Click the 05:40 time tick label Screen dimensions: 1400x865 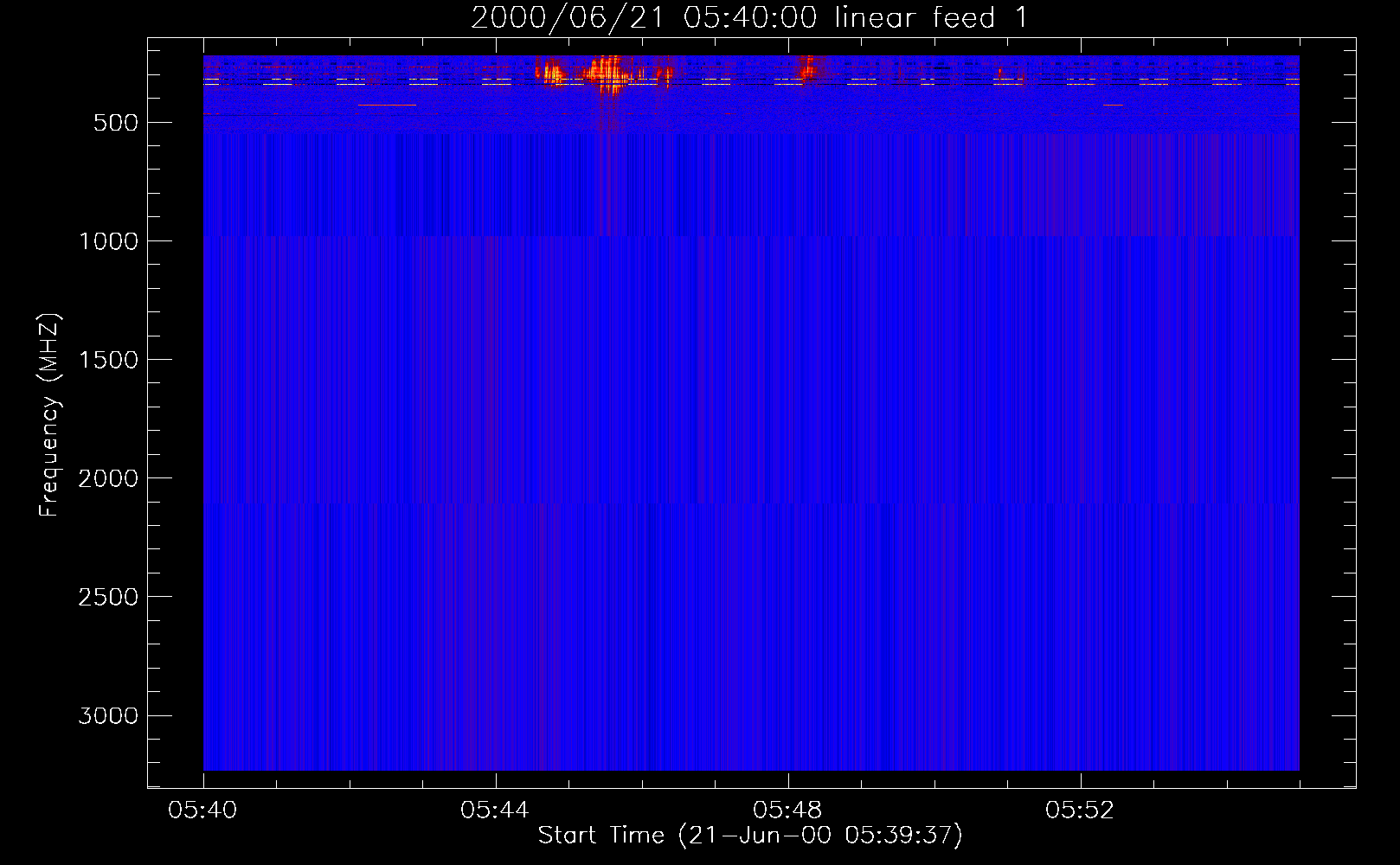(202, 811)
